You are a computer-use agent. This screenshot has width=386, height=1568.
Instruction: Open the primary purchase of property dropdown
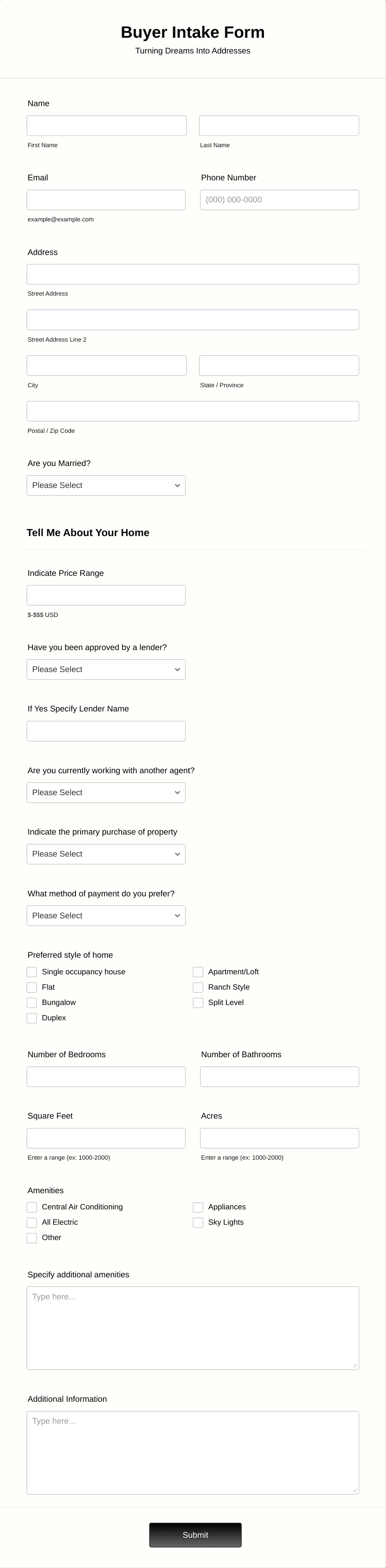[x=105, y=853]
